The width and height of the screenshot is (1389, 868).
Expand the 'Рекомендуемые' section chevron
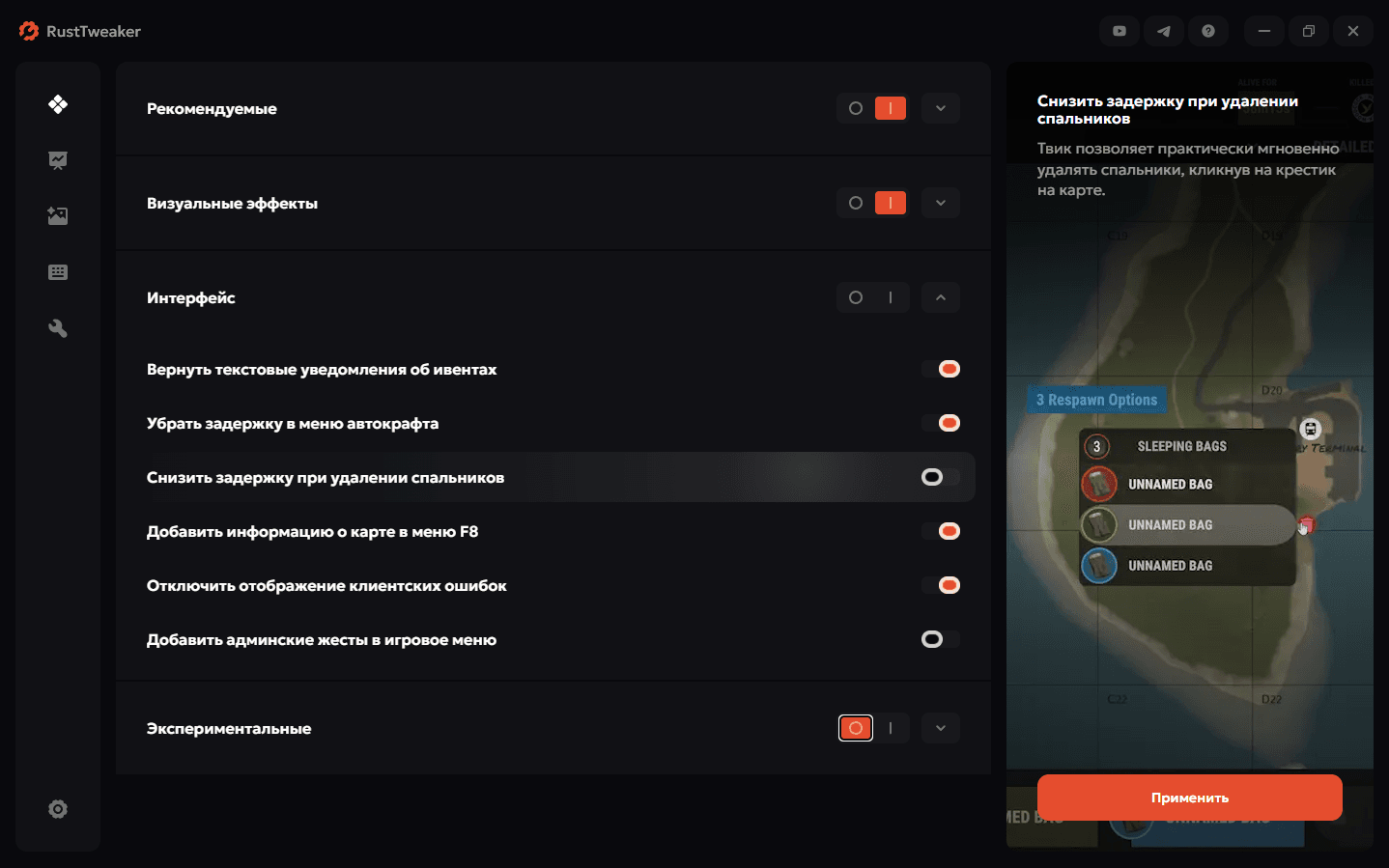coord(940,108)
